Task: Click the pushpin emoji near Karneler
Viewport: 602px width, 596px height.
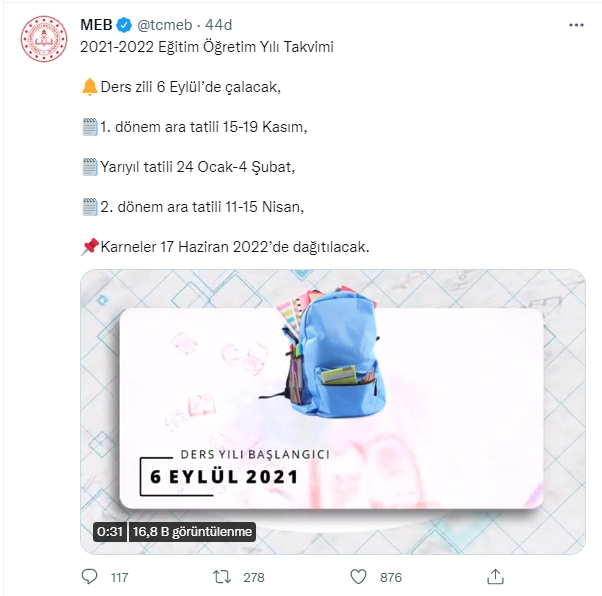Action: 90,247
